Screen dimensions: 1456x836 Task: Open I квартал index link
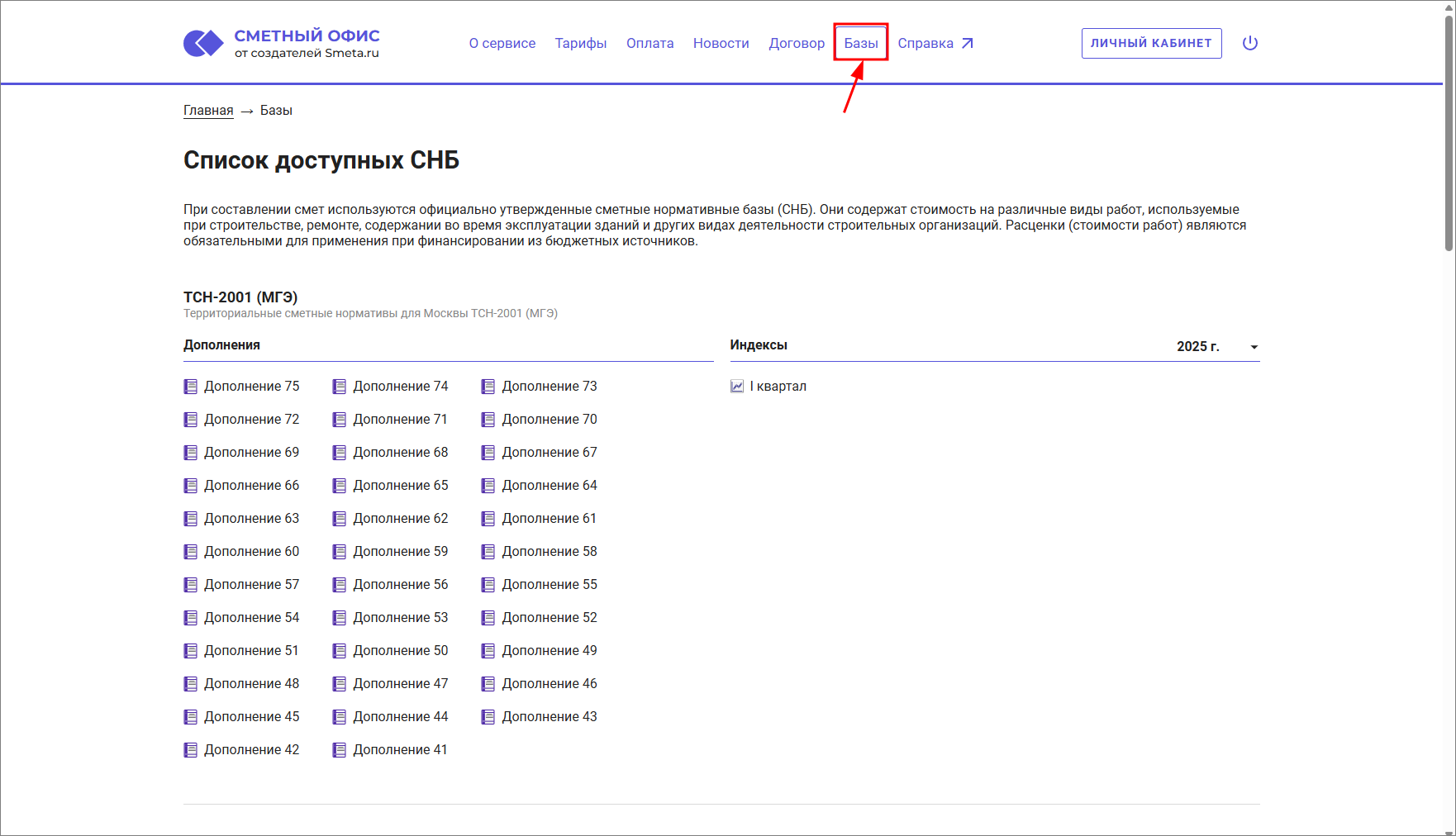pyautogui.click(x=778, y=387)
